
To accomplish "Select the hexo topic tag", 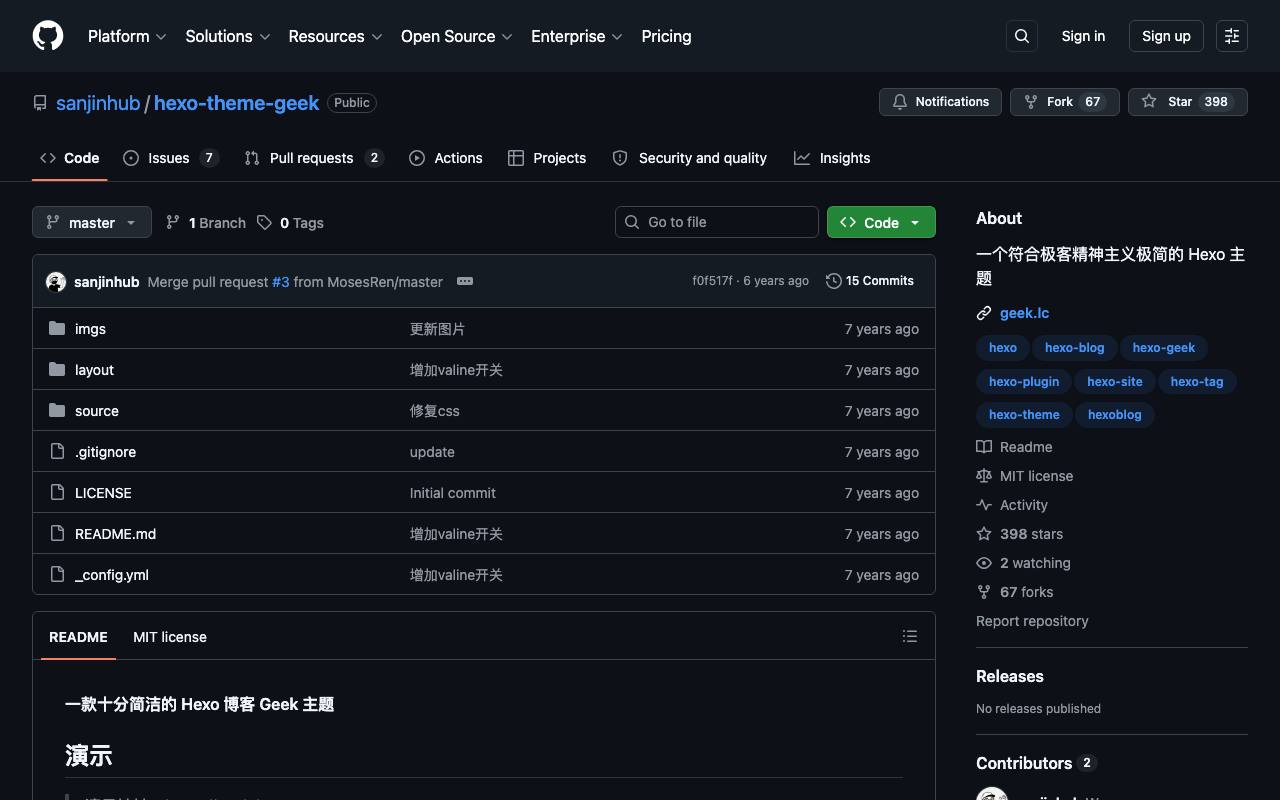I will coord(1003,348).
